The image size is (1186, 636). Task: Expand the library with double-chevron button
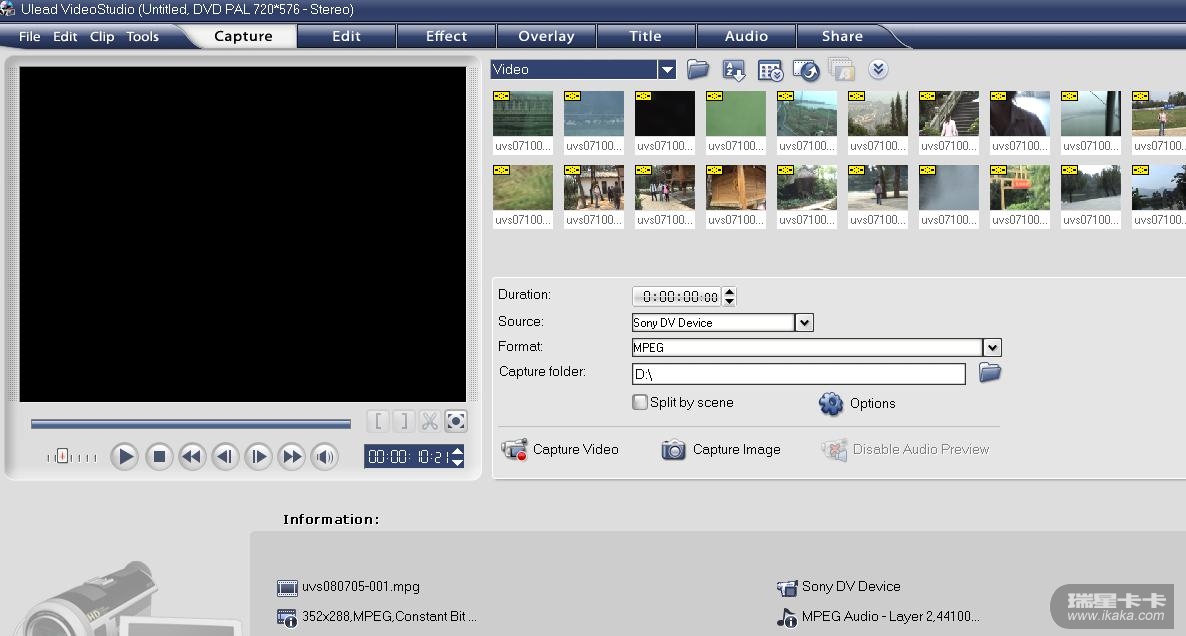[878, 69]
